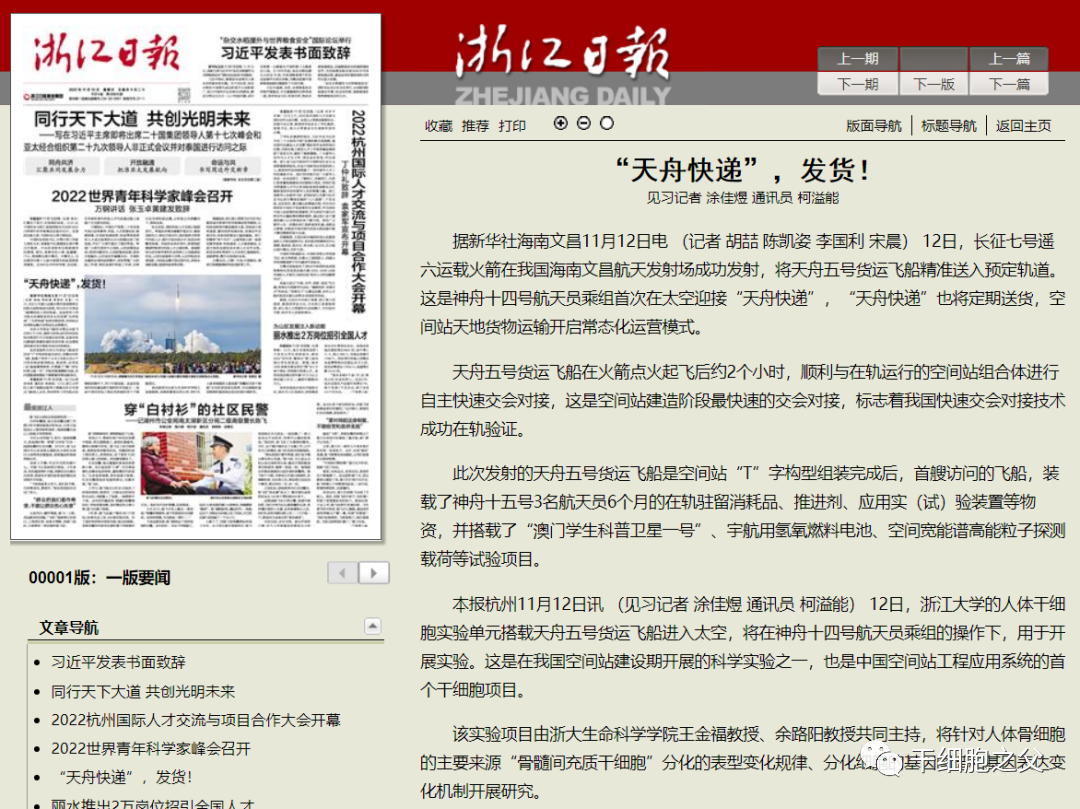This screenshot has height=809, width=1080.
Task: Open 标题导航 menu
Action: [x=948, y=125]
